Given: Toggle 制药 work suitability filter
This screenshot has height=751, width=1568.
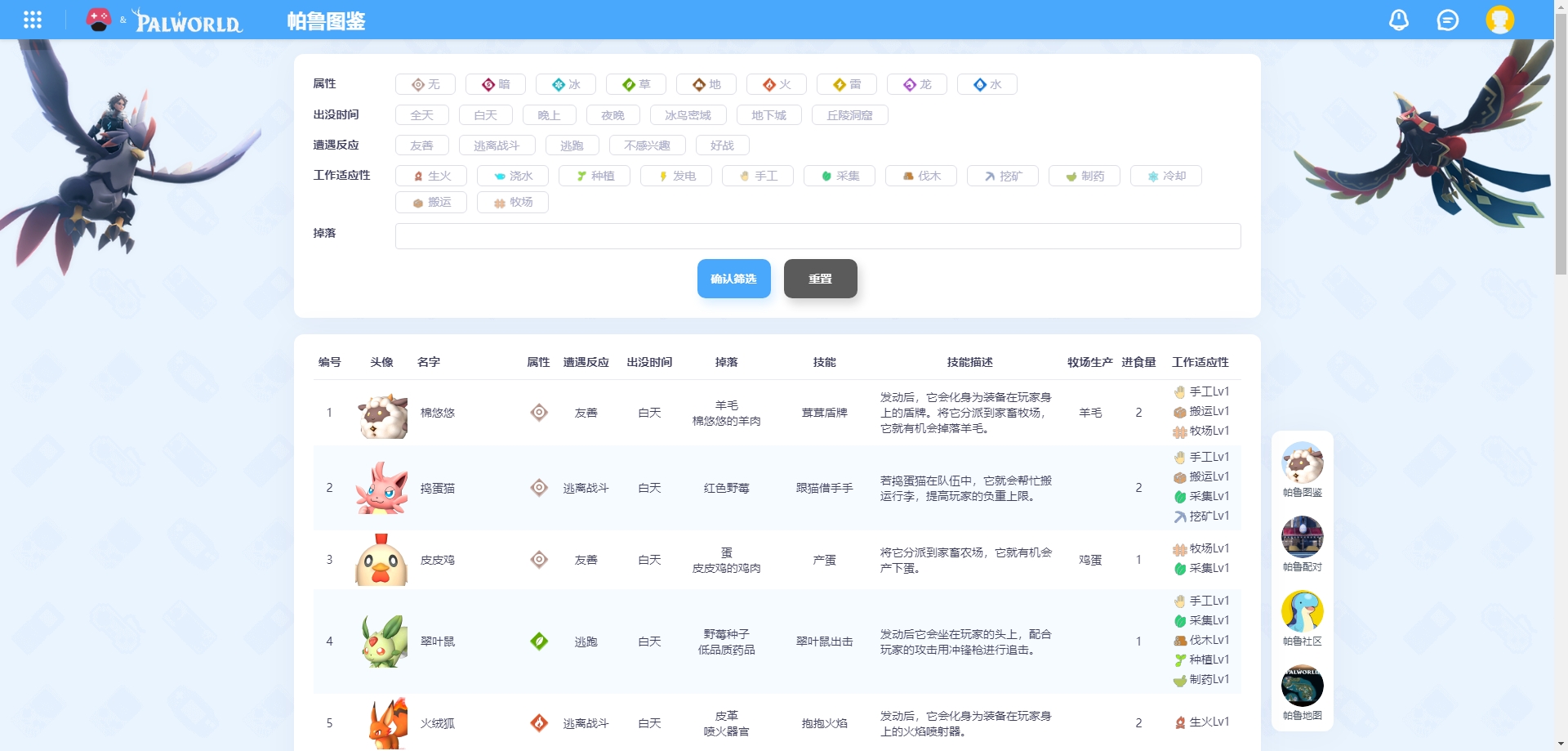Looking at the screenshot, I should pyautogui.click(x=1085, y=176).
